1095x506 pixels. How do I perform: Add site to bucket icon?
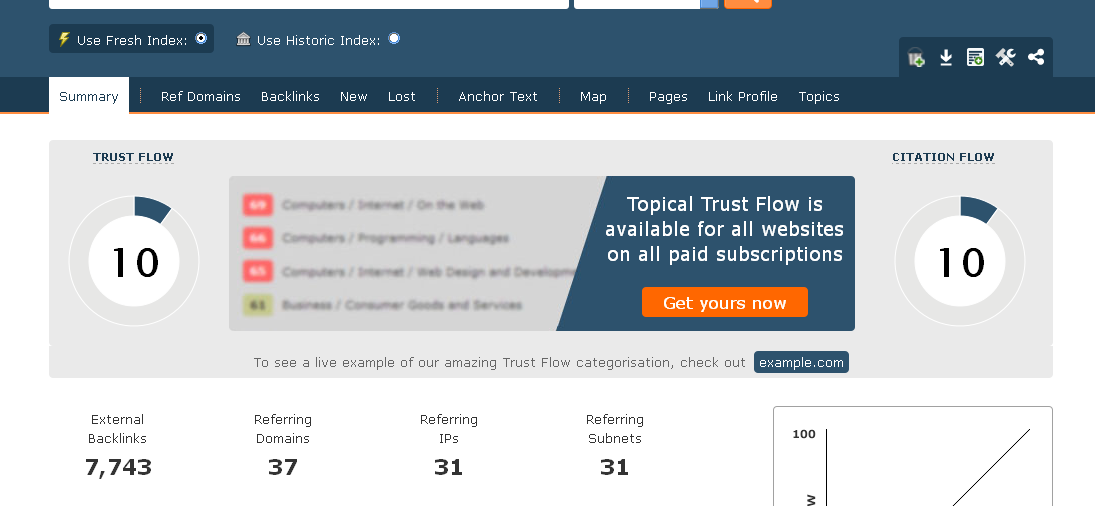[x=916, y=57]
